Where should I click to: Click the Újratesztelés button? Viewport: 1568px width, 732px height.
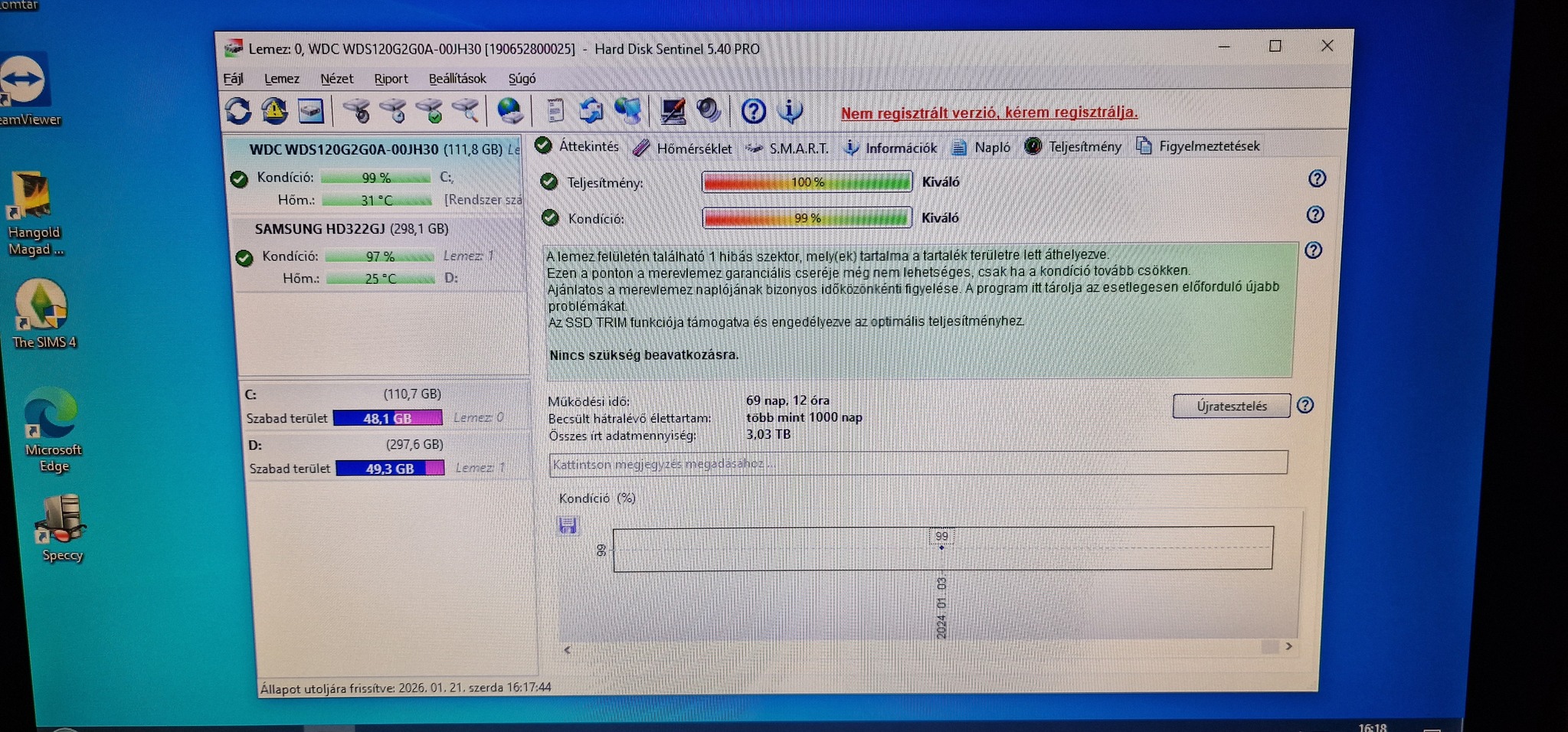point(1231,406)
